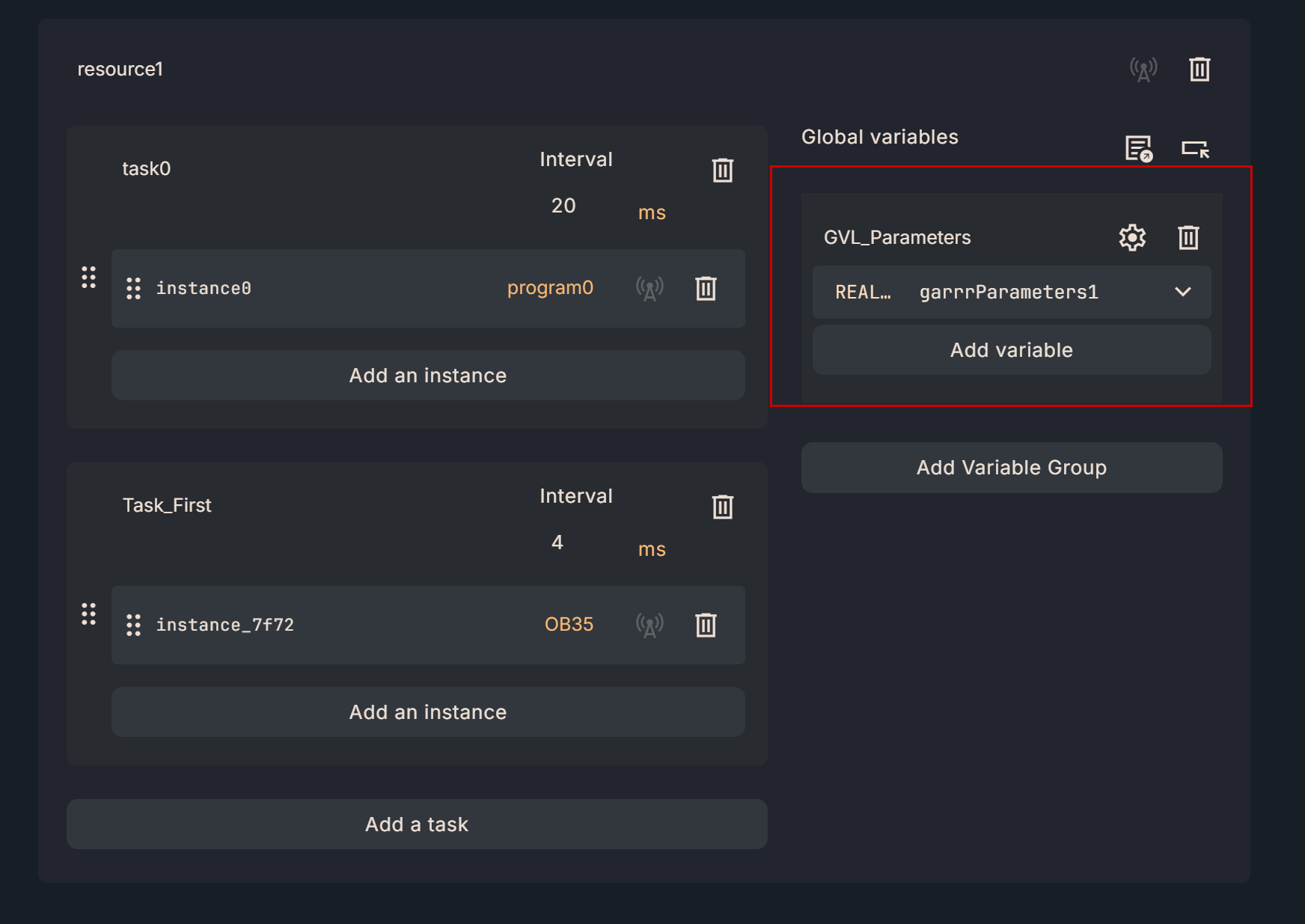Viewport: 1305px width, 924px height.
Task: Delete resource1 with the top trash icon
Action: [x=1199, y=70]
